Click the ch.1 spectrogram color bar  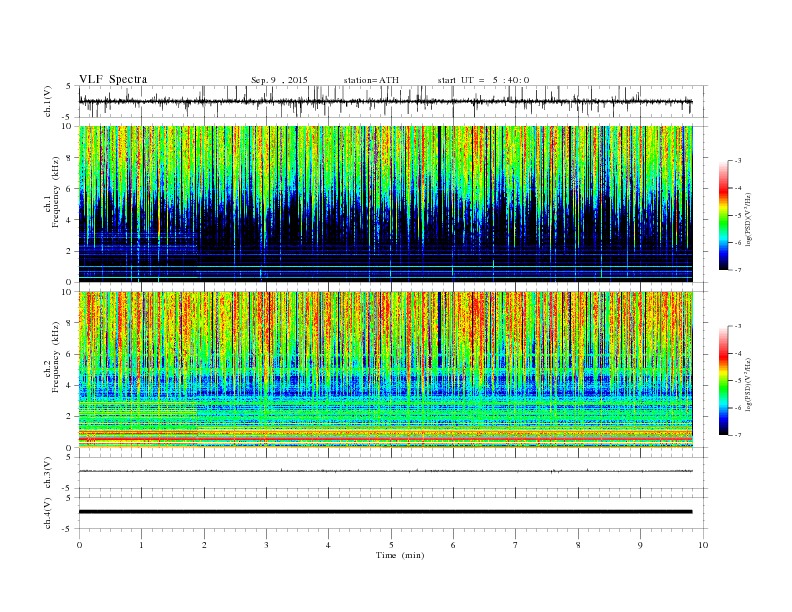(x=723, y=215)
